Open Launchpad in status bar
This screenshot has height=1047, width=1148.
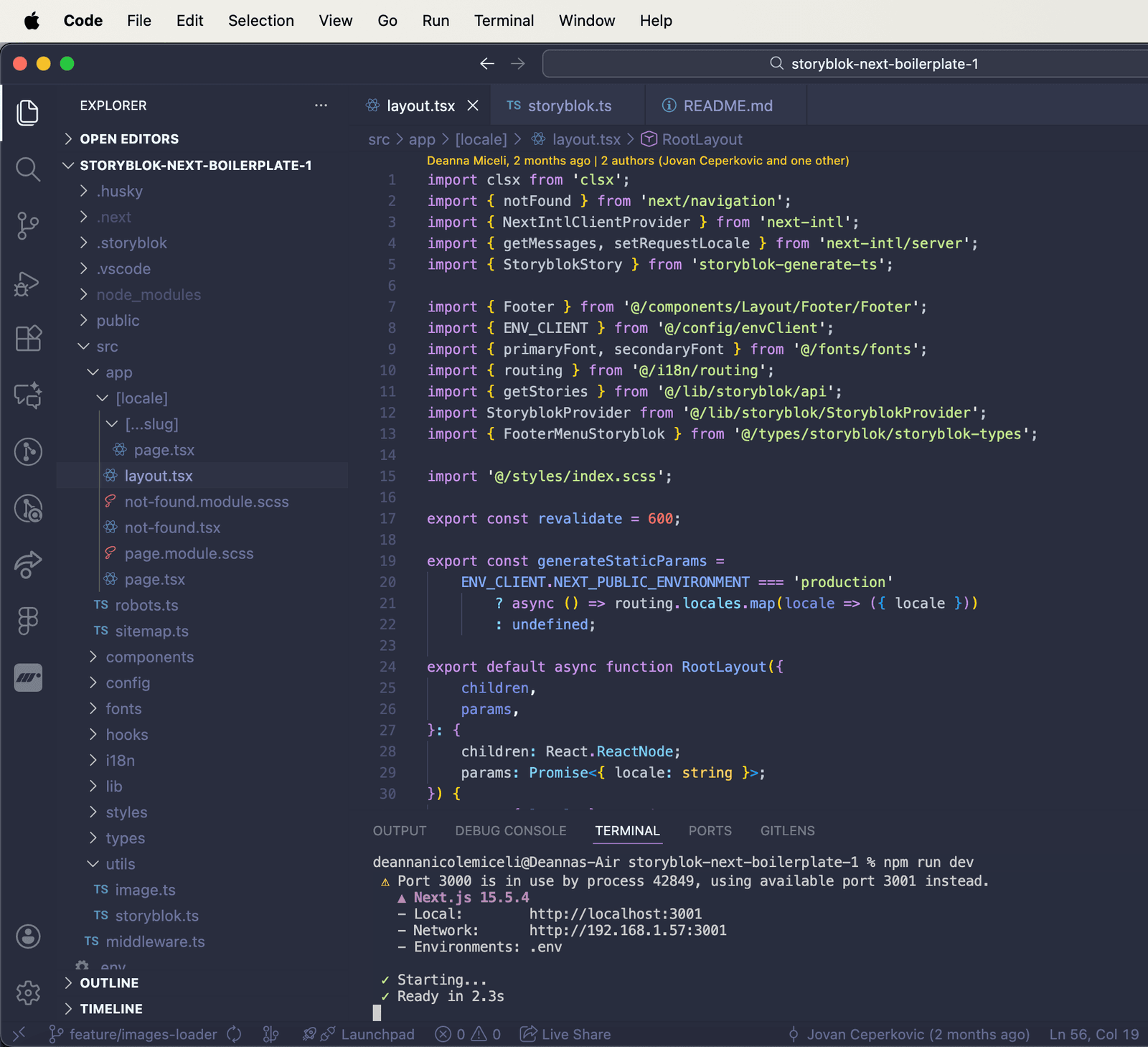coord(359,1034)
